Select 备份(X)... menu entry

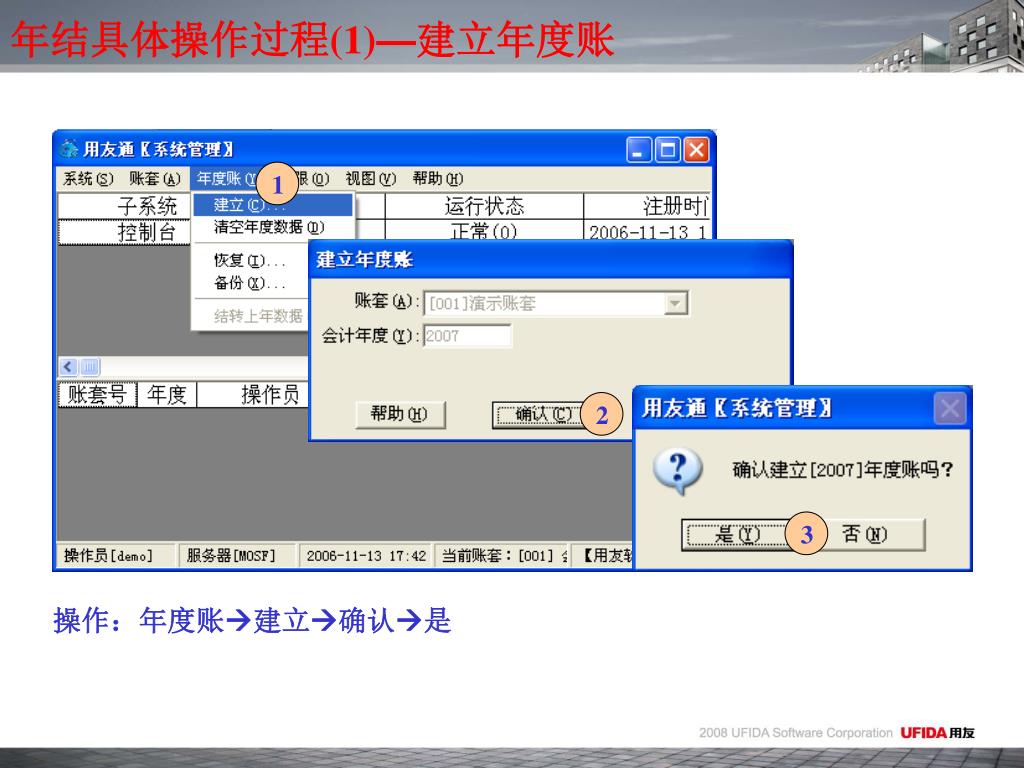251,283
